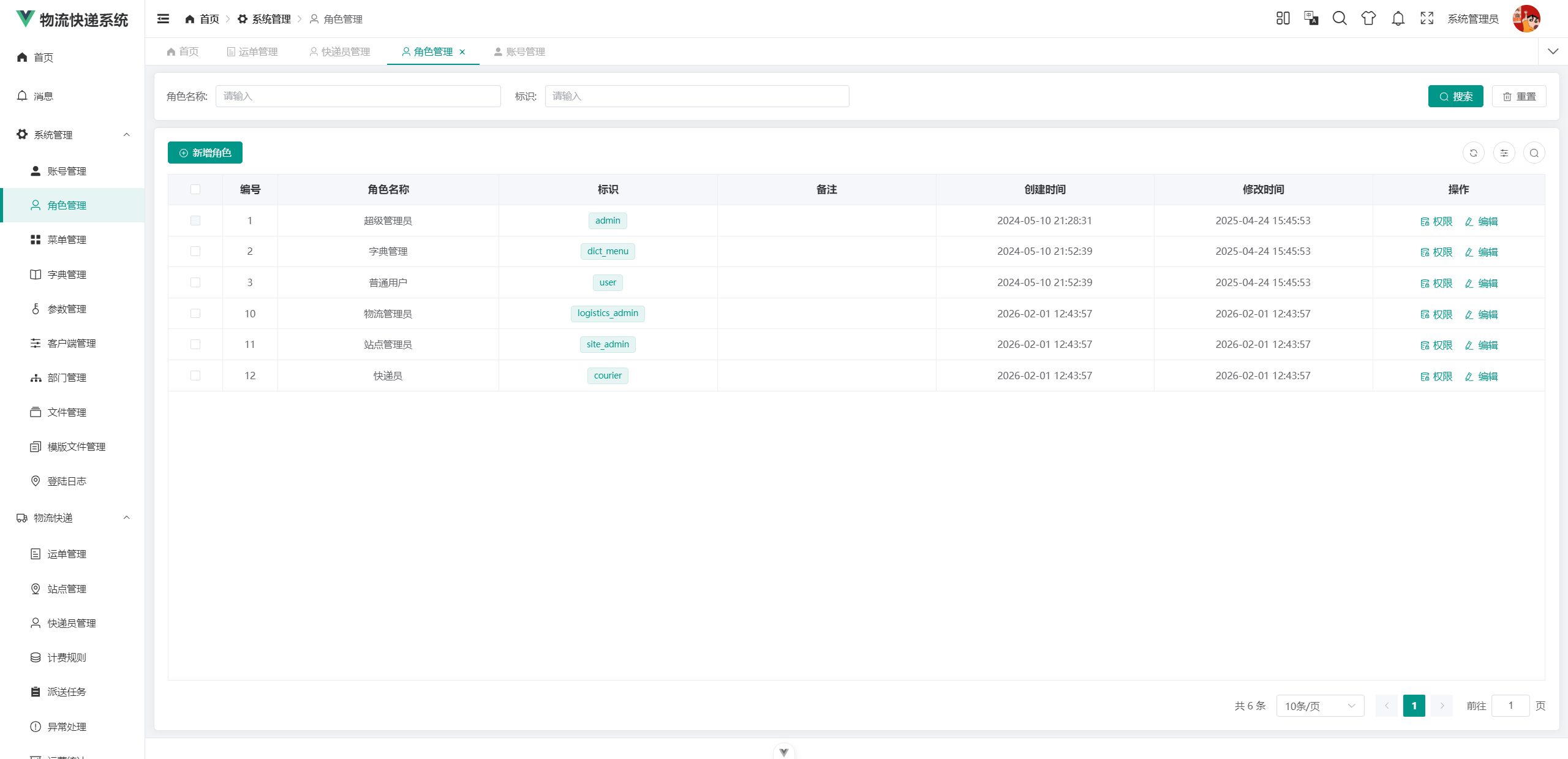Image resolution: width=1568 pixels, height=759 pixels.
Task: Open column settings icon above table
Action: 1504,153
